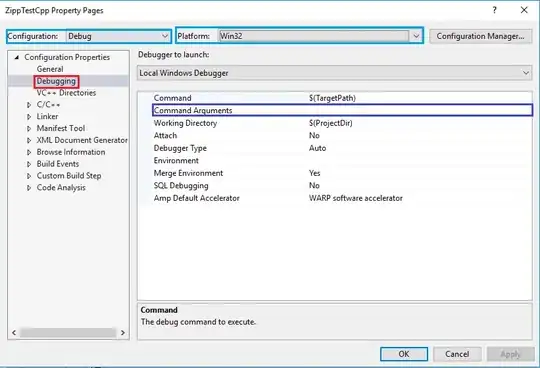Select General under Configuration Properties
Screen dimensions: 540x368
(x=50, y=69)
